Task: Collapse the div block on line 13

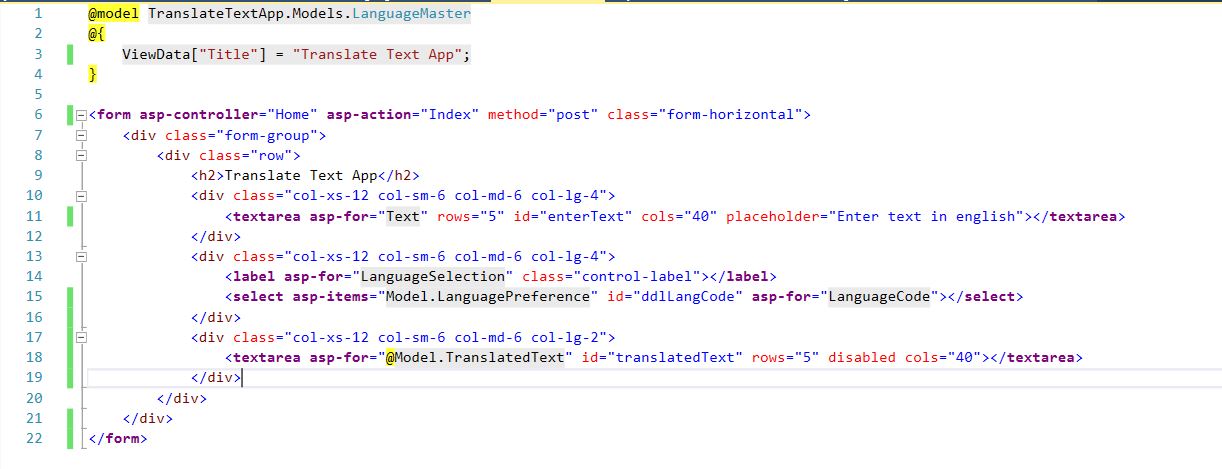Action: pyautogui.click(x=81, y=257)
